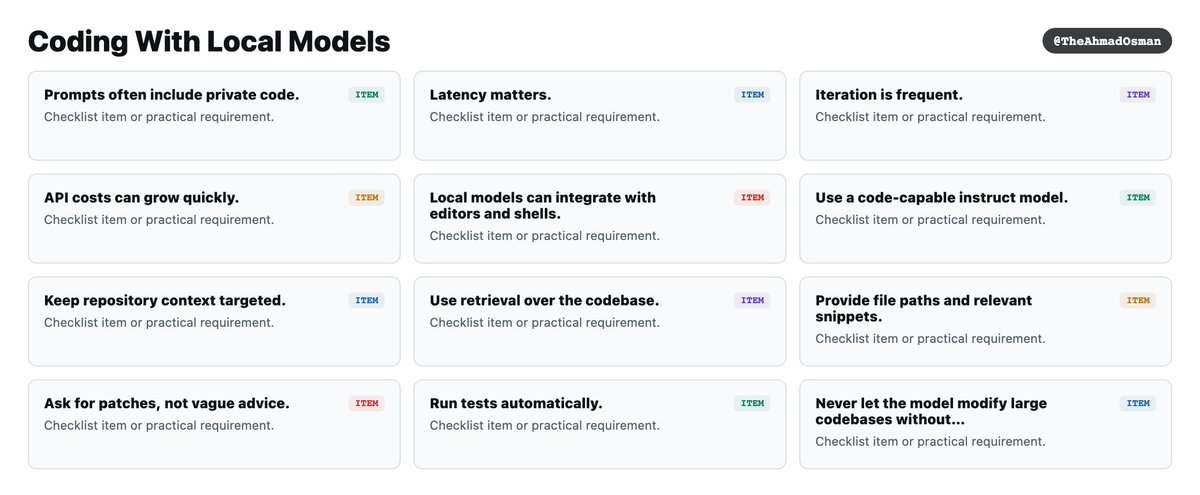This screenshot has height=495, width=1200.
Task: Select the green ITEM tag on private code card
Action: 367,95
